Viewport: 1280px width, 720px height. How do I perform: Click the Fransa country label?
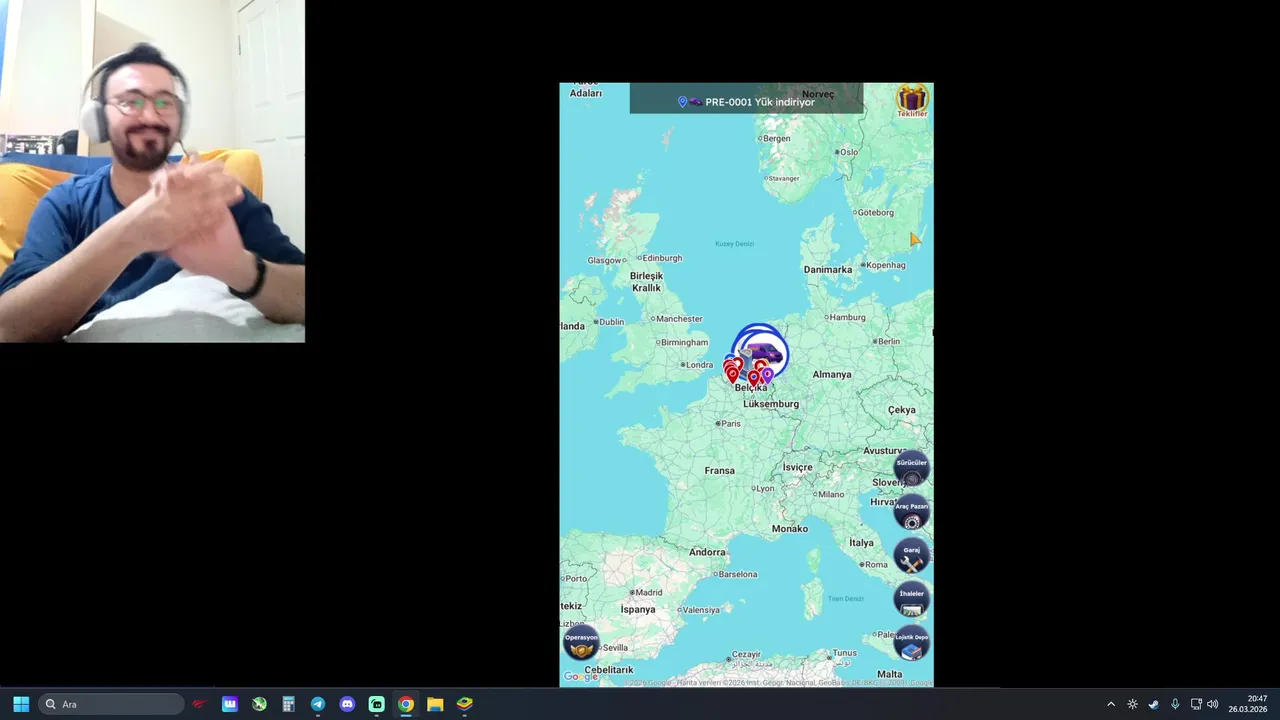tap(719, 470)
